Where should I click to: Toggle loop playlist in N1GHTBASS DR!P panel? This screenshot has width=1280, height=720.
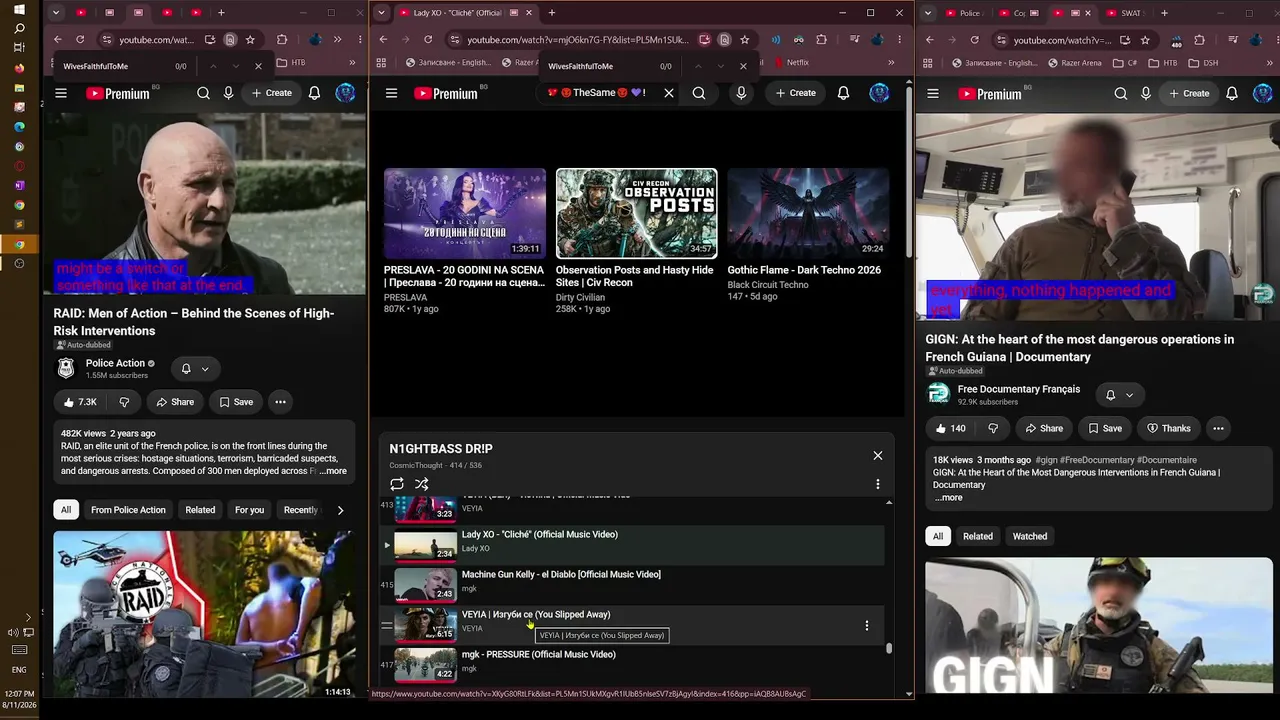tap(397, 484)
